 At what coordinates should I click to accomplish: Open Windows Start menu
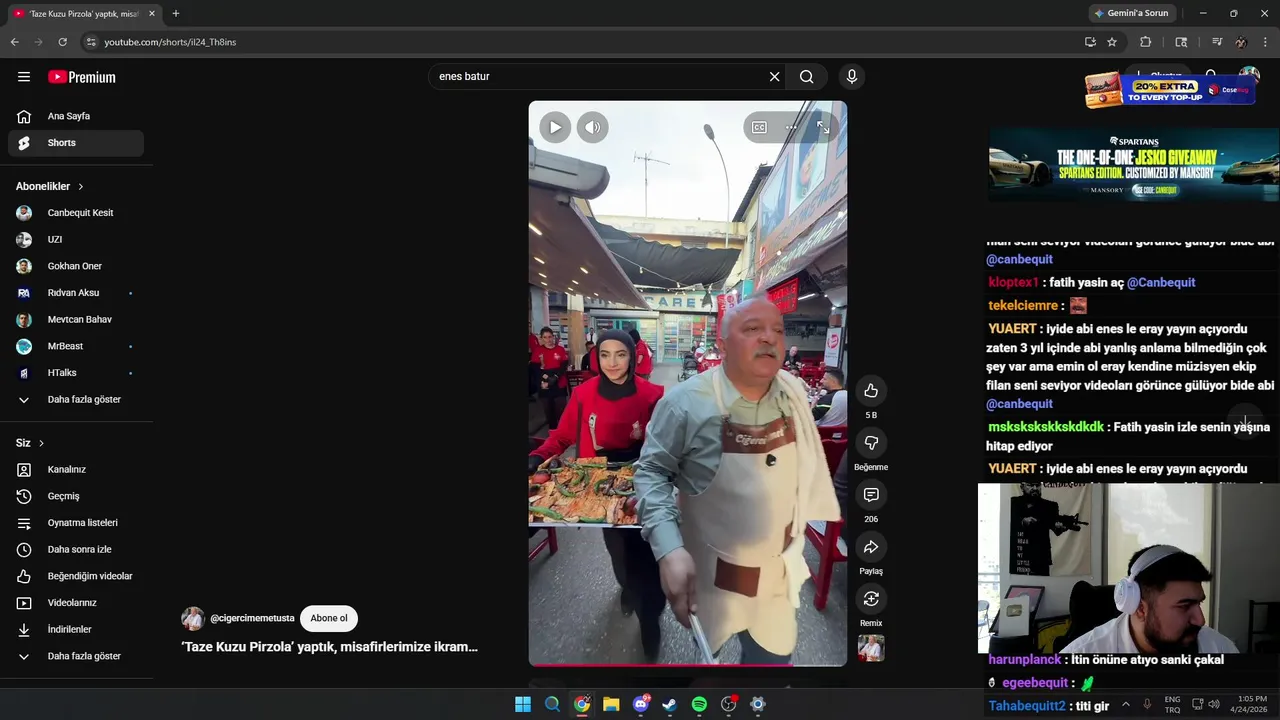(523, 704)
